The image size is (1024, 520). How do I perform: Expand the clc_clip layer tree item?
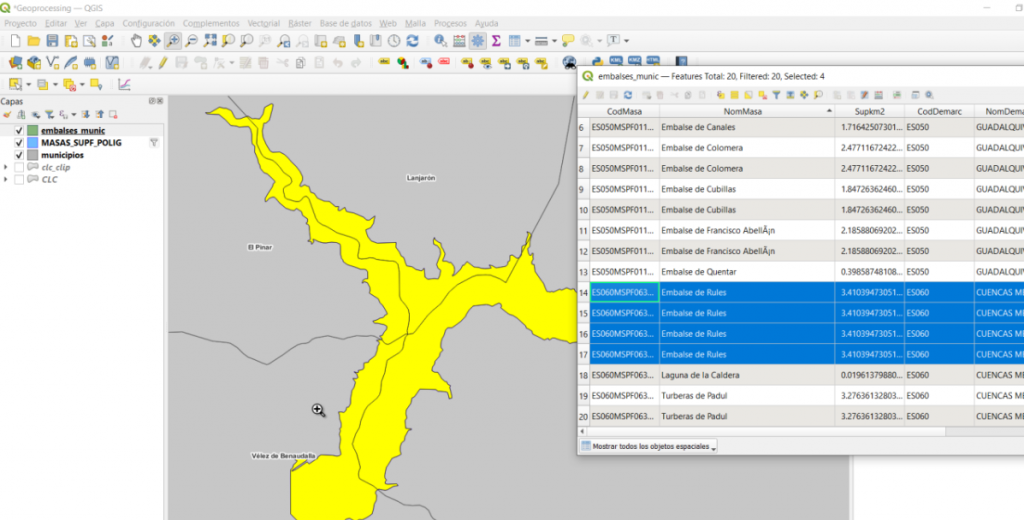(7, 167)
